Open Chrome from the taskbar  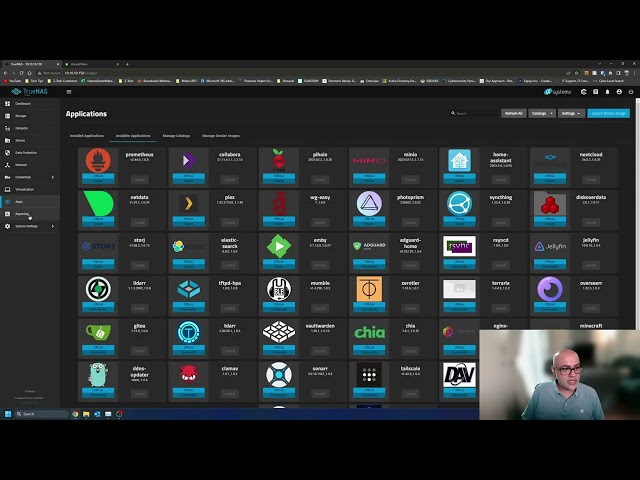[75, 414]
